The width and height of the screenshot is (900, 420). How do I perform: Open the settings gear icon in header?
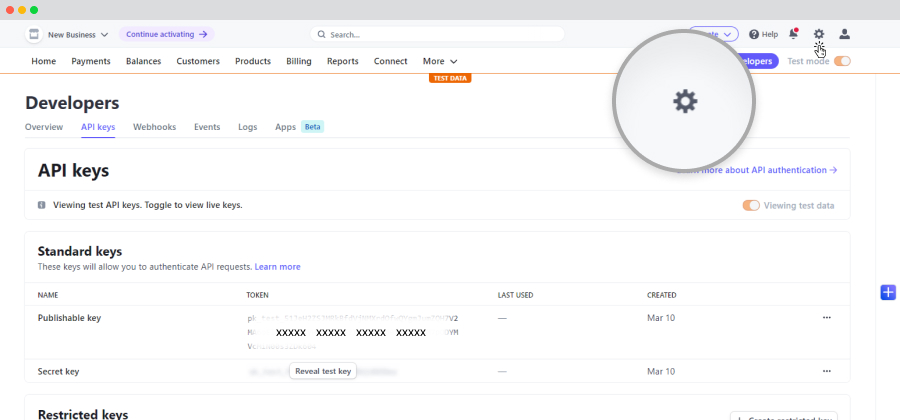point(819,34)
